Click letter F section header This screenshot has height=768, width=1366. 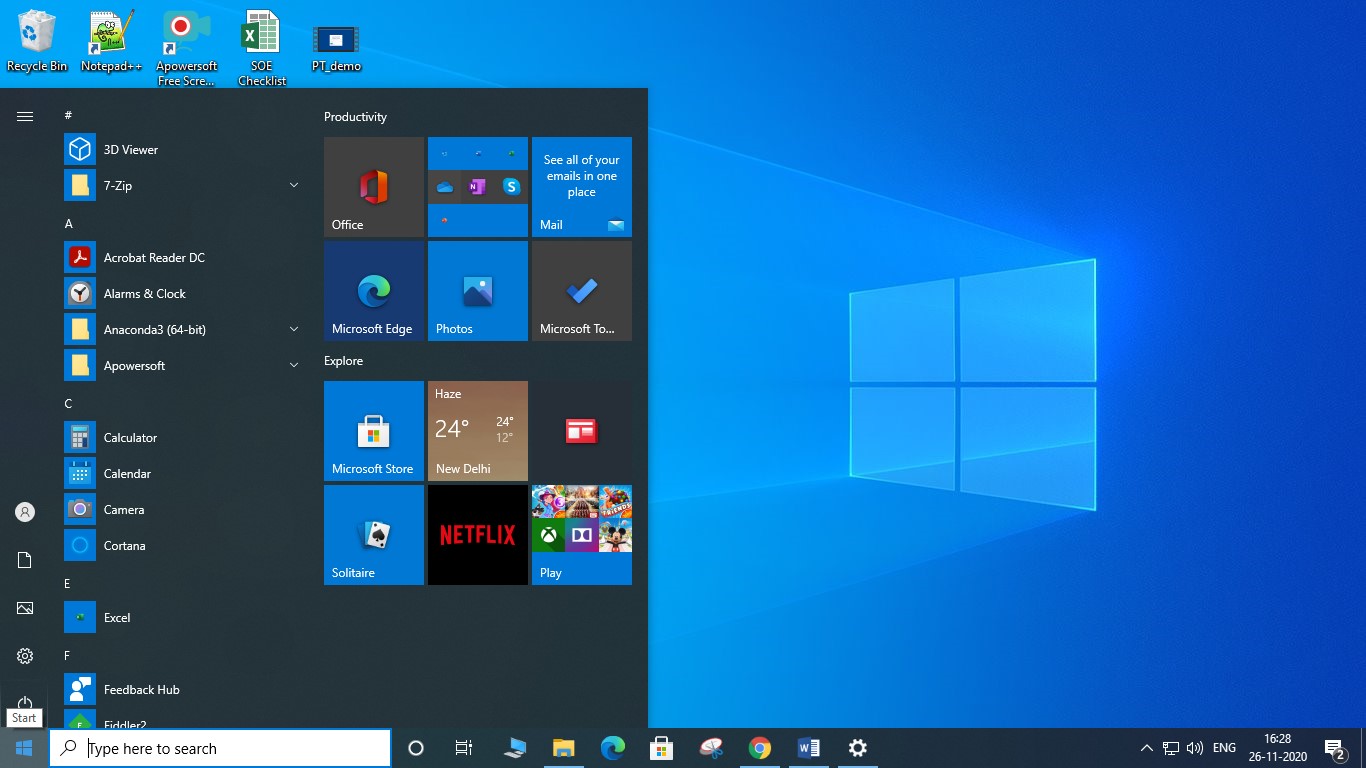pos(67,656)
